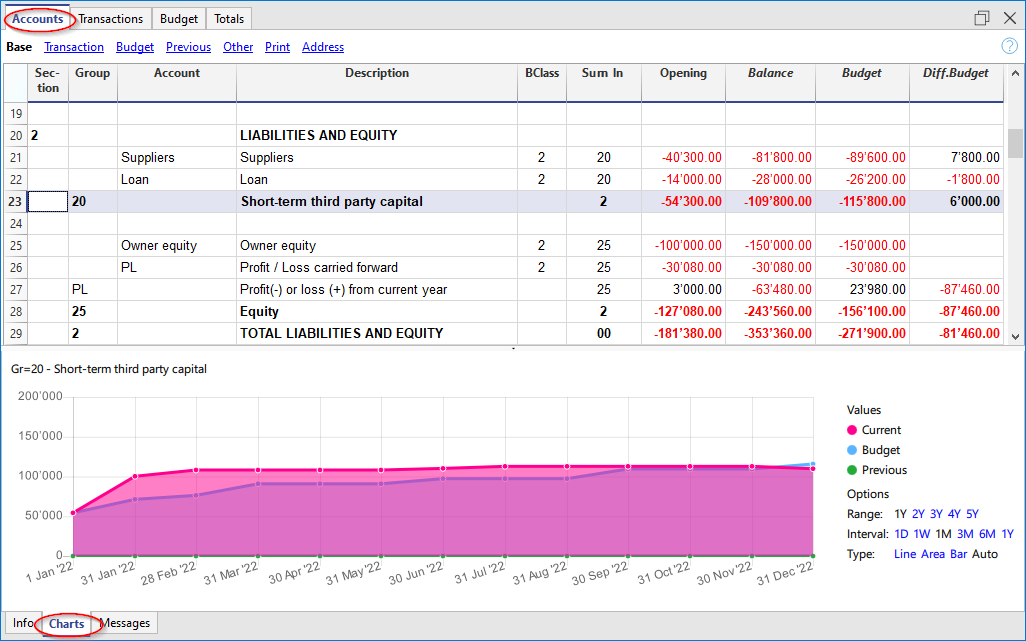Set chart range to 2Y
Screen dimensions: 1026x641
[918, 514]
